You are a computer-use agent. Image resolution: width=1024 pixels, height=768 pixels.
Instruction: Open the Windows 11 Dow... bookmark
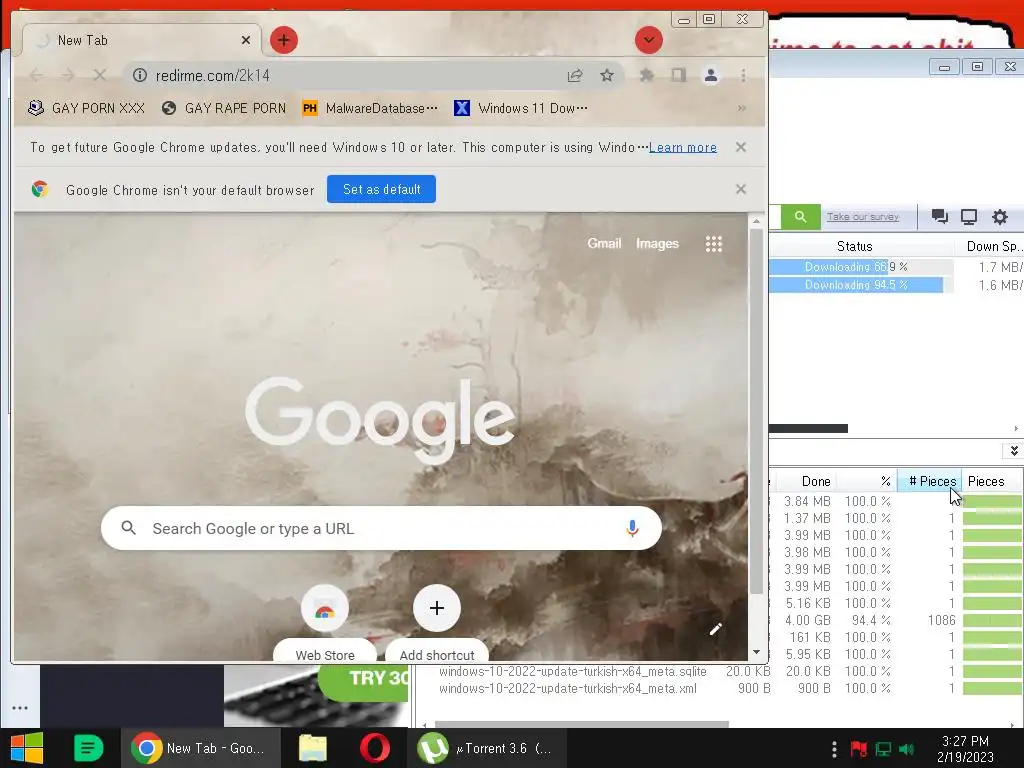(520, 108)
